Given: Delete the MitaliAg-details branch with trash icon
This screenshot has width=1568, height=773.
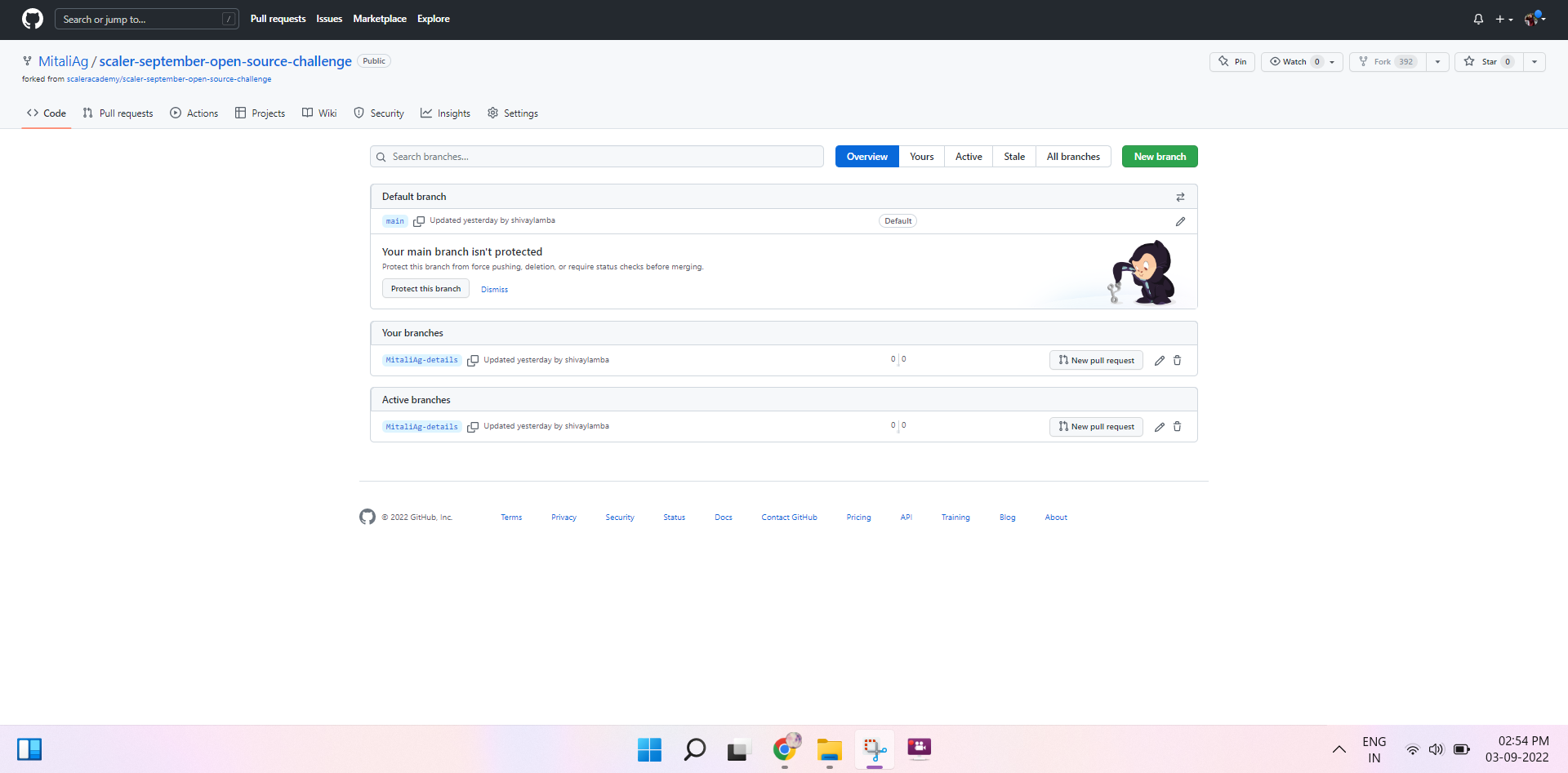Looking at the screenshot, I should pyautogui.click(x=1178, y=360).
